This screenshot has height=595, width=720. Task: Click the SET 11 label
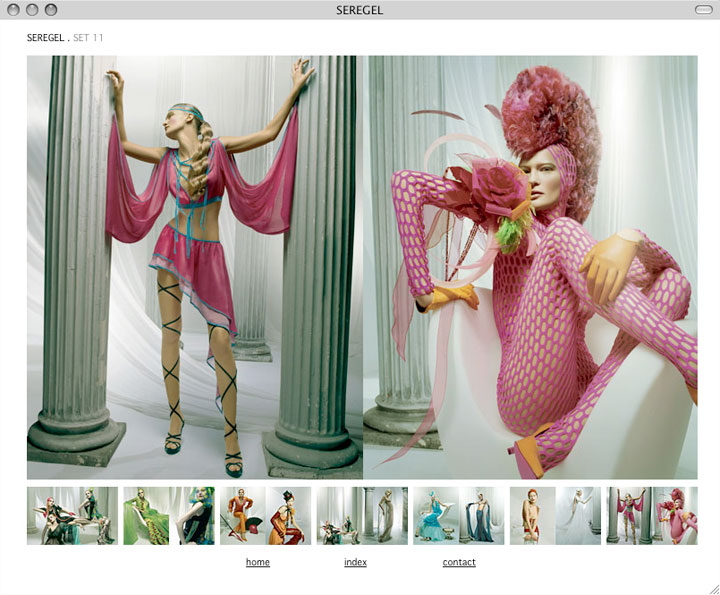pyautogui.click(x=88, y=38)
